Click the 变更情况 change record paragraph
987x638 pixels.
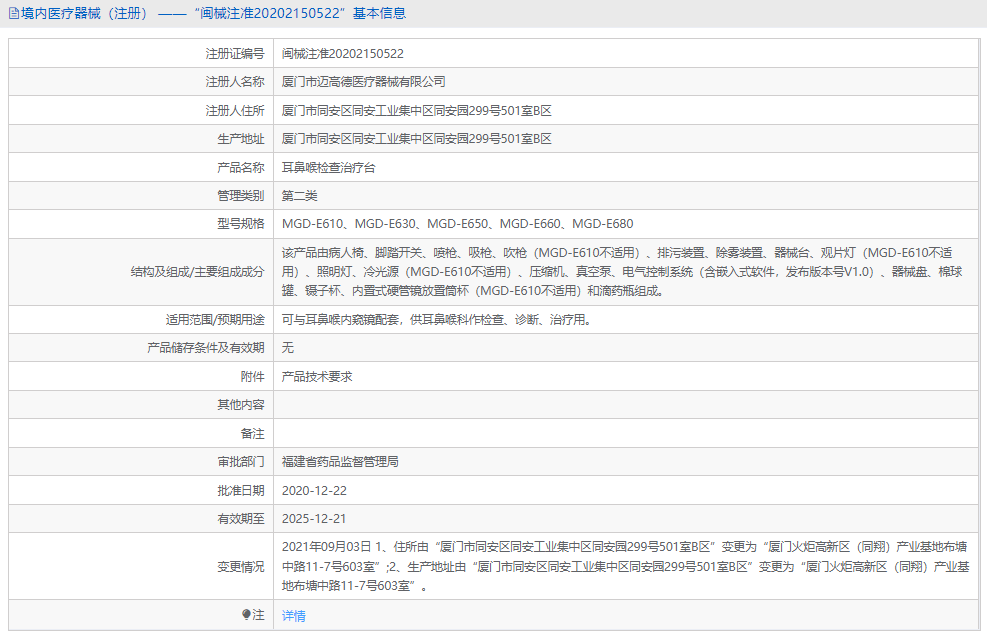625,566
